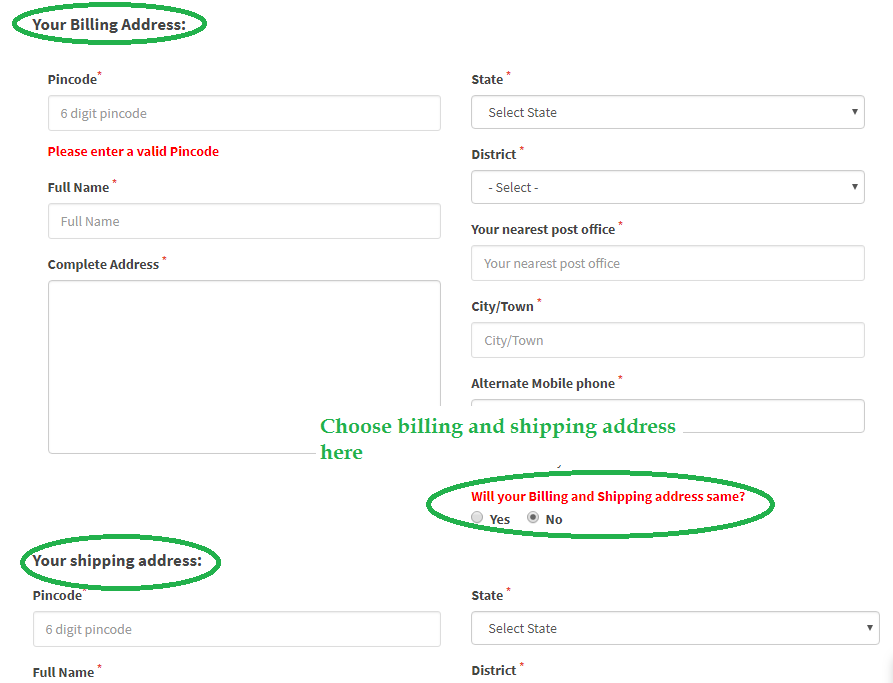
Task: Click the red billing and shipping same question
Action: point(607,496)
